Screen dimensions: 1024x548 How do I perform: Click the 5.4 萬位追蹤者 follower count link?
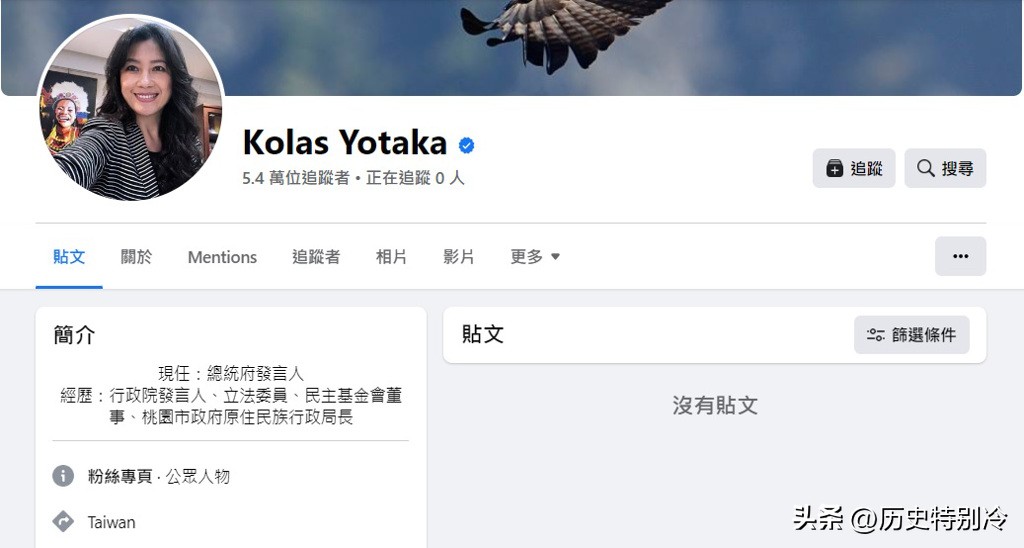pyautogui.click(x=296, y=178)
